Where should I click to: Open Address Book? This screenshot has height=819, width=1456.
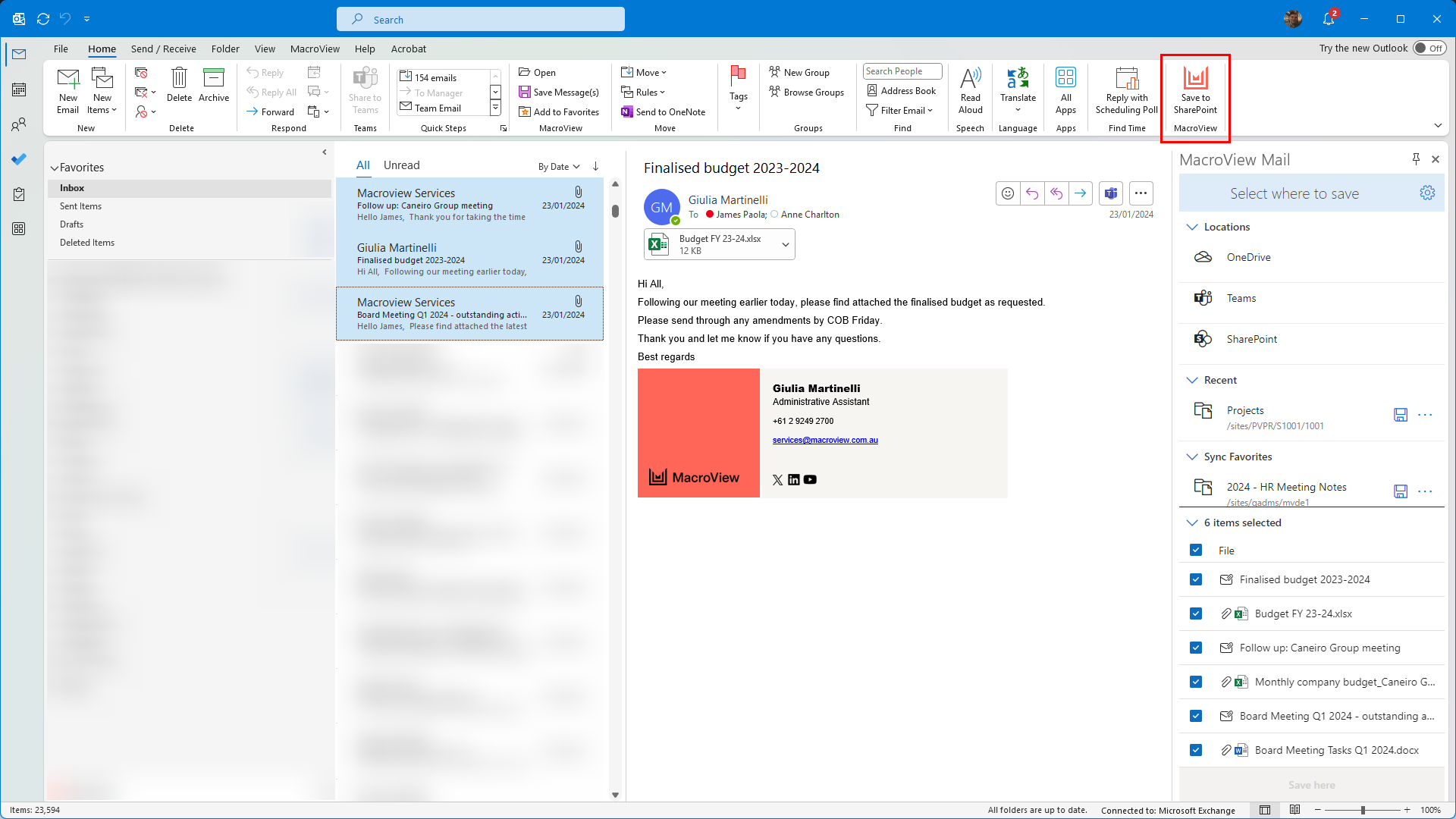pos(901,90)
